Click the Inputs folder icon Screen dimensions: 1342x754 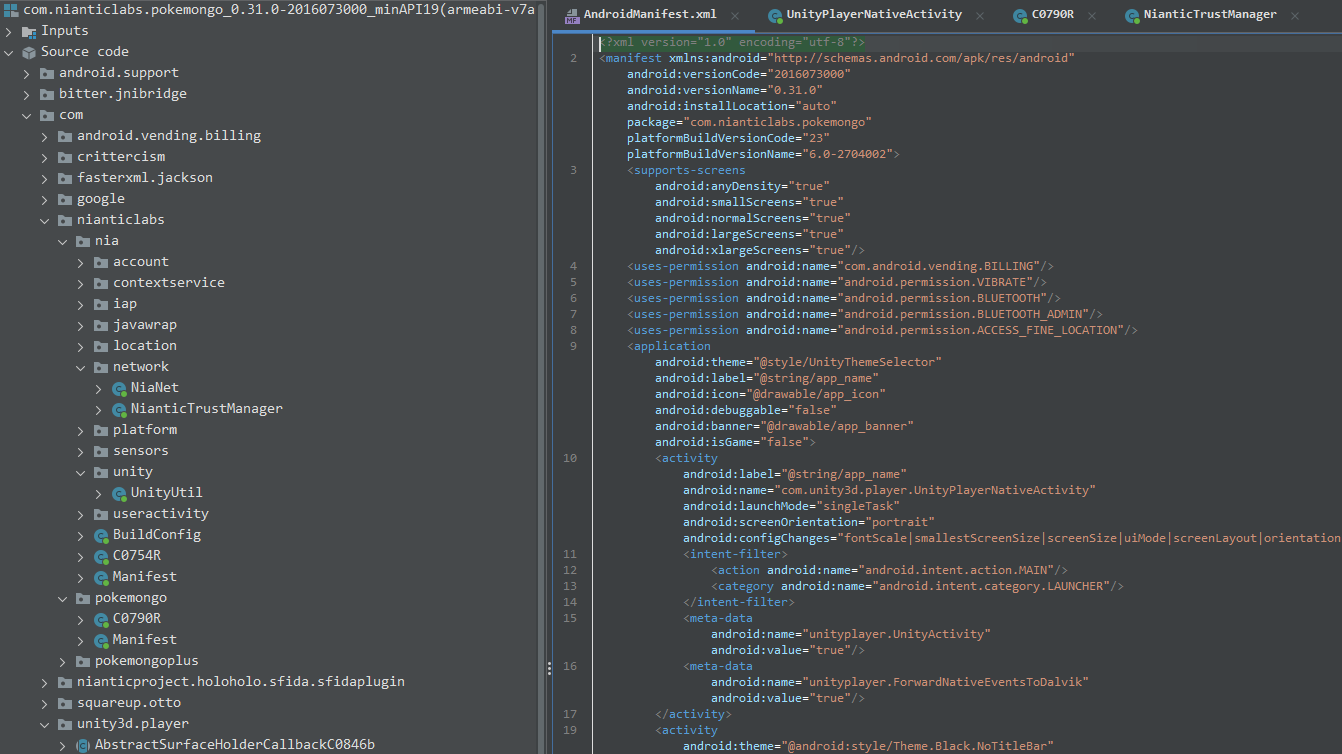click(29, 31)
